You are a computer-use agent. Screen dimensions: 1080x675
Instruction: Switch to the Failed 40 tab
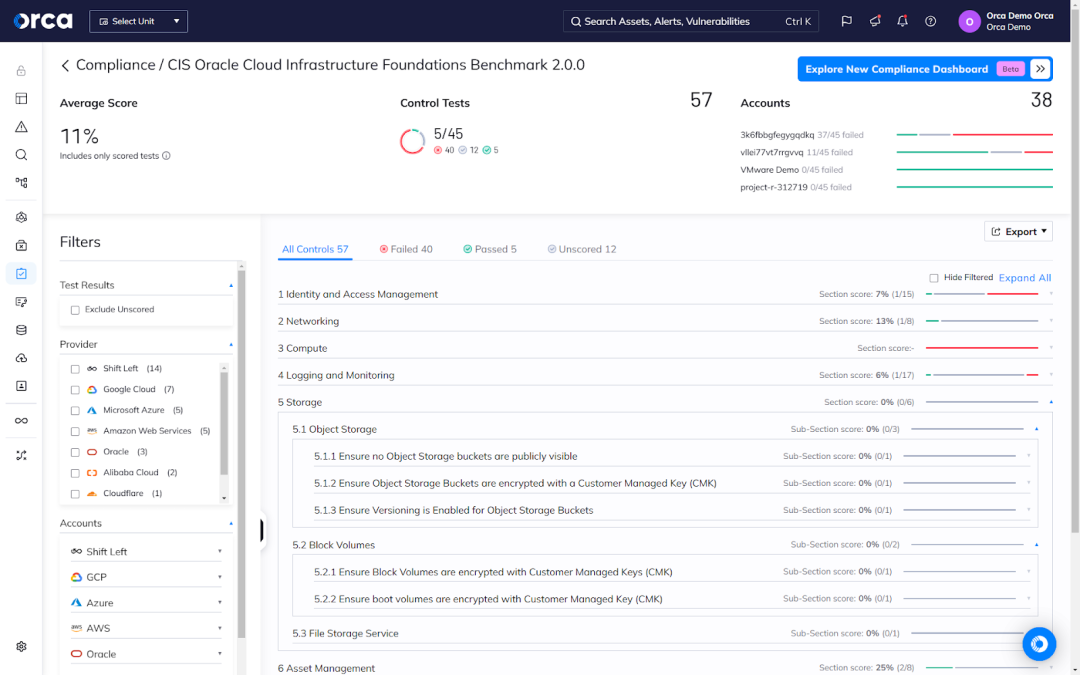pyautogui.click(x=406, y=249)
